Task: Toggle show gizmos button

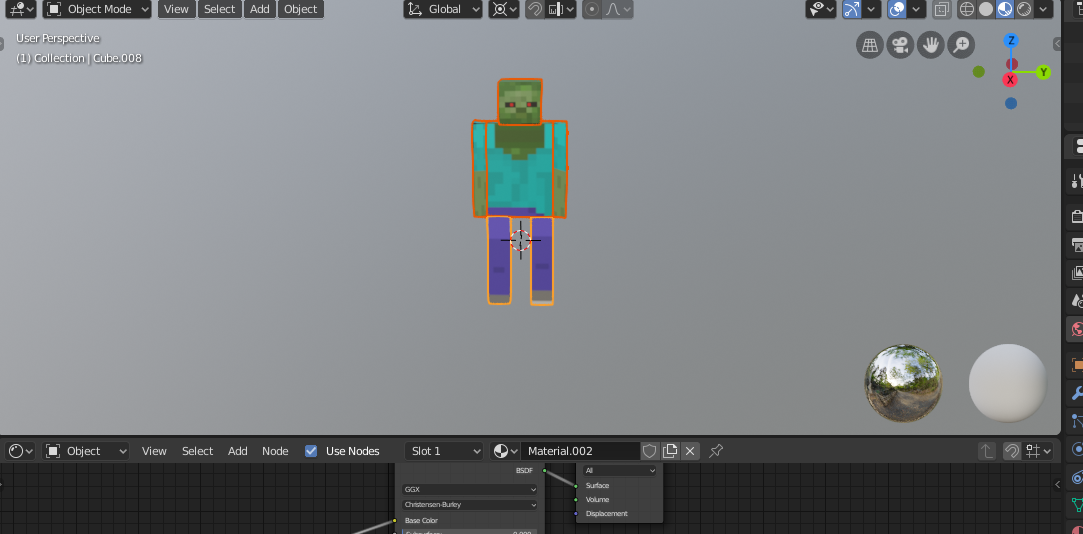Action: [x=852, y=9]
